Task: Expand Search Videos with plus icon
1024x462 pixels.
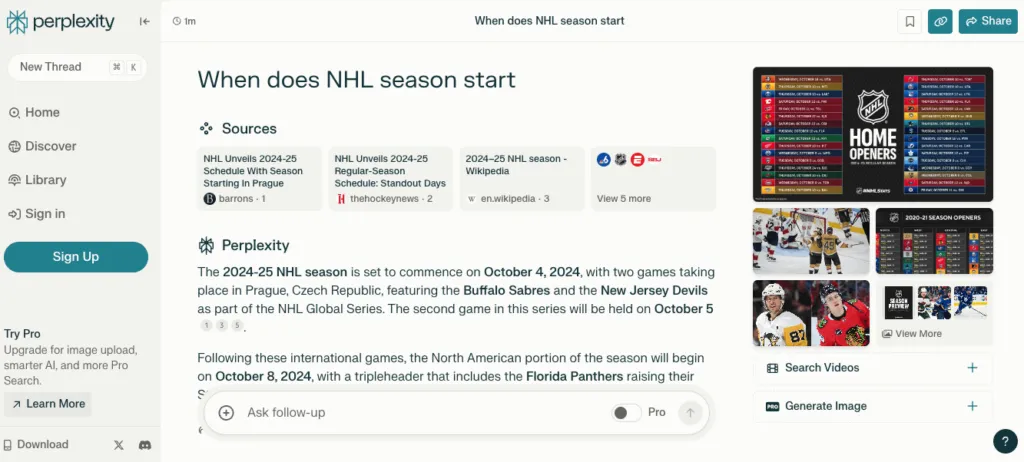Action: coord(972,368)
